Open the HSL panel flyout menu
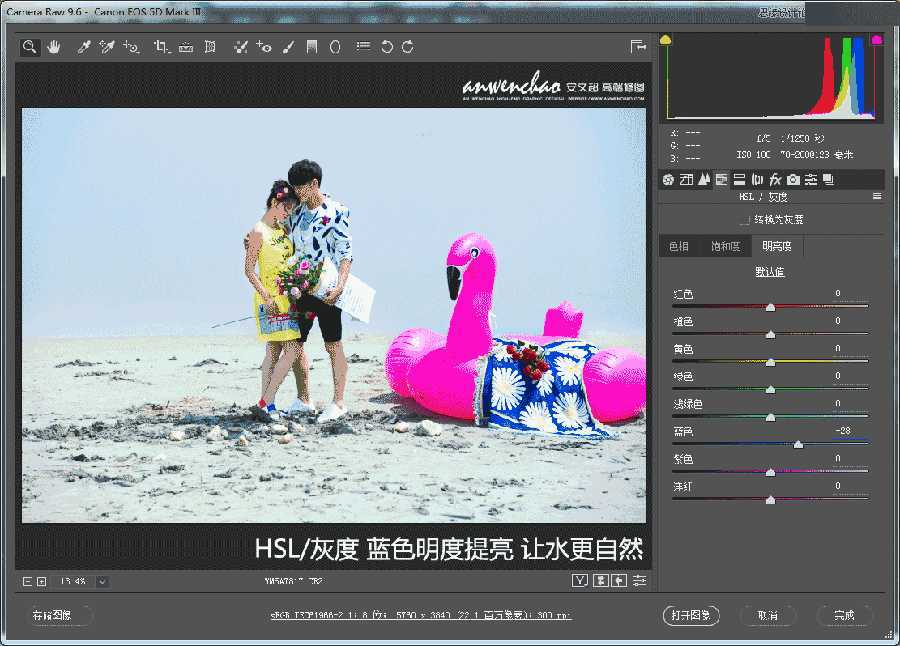The height and width of the screenshot is (646, 900). pyautogui.click(x=877, y=197)
